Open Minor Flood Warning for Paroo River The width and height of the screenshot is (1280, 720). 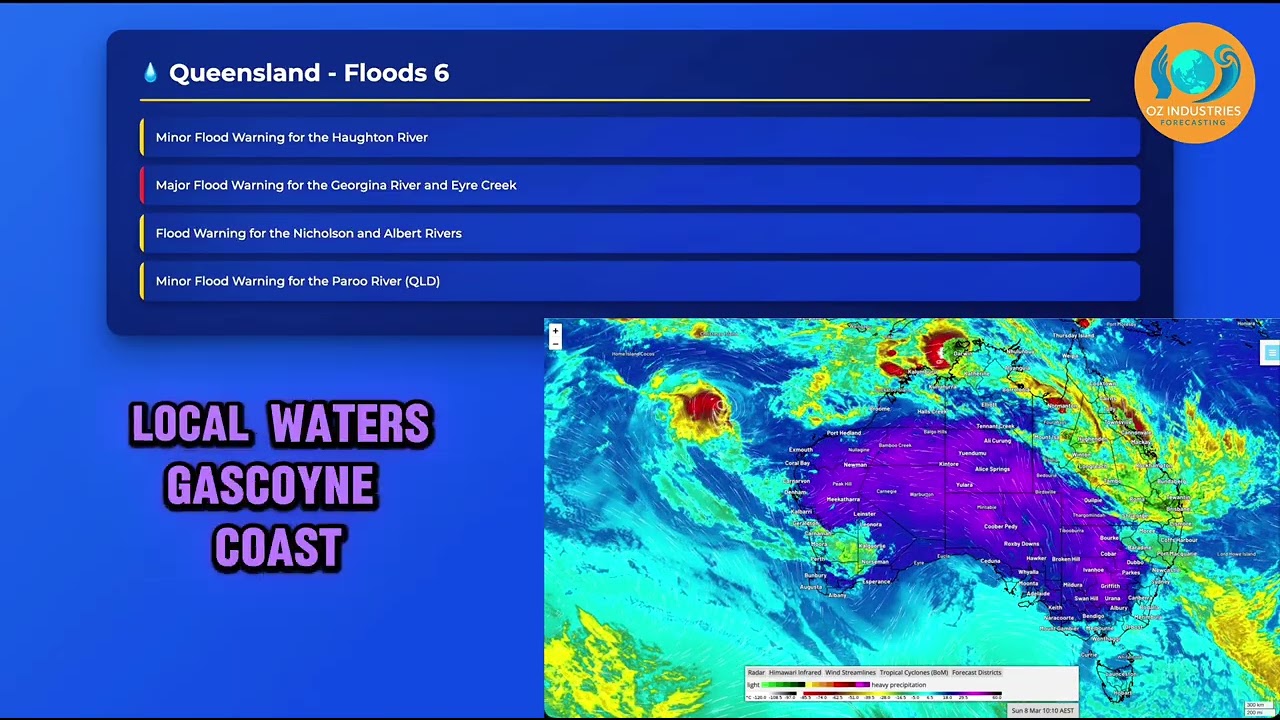pos(640,281)
